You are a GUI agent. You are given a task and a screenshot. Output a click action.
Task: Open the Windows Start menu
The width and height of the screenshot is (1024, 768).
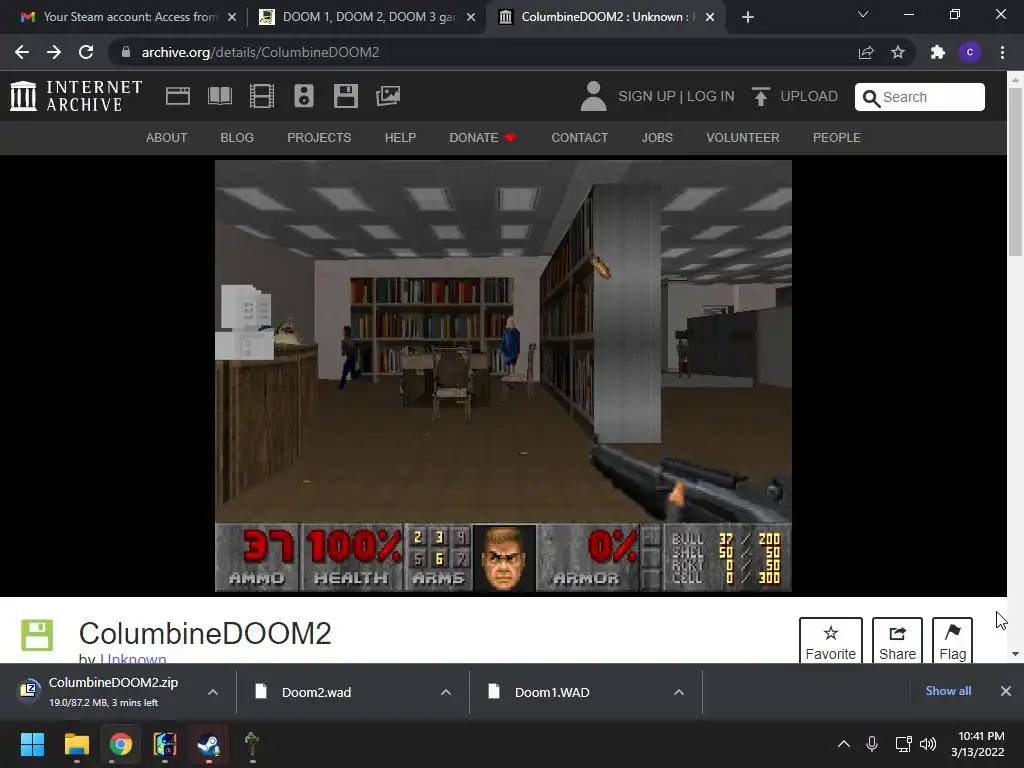pos(32,744)
